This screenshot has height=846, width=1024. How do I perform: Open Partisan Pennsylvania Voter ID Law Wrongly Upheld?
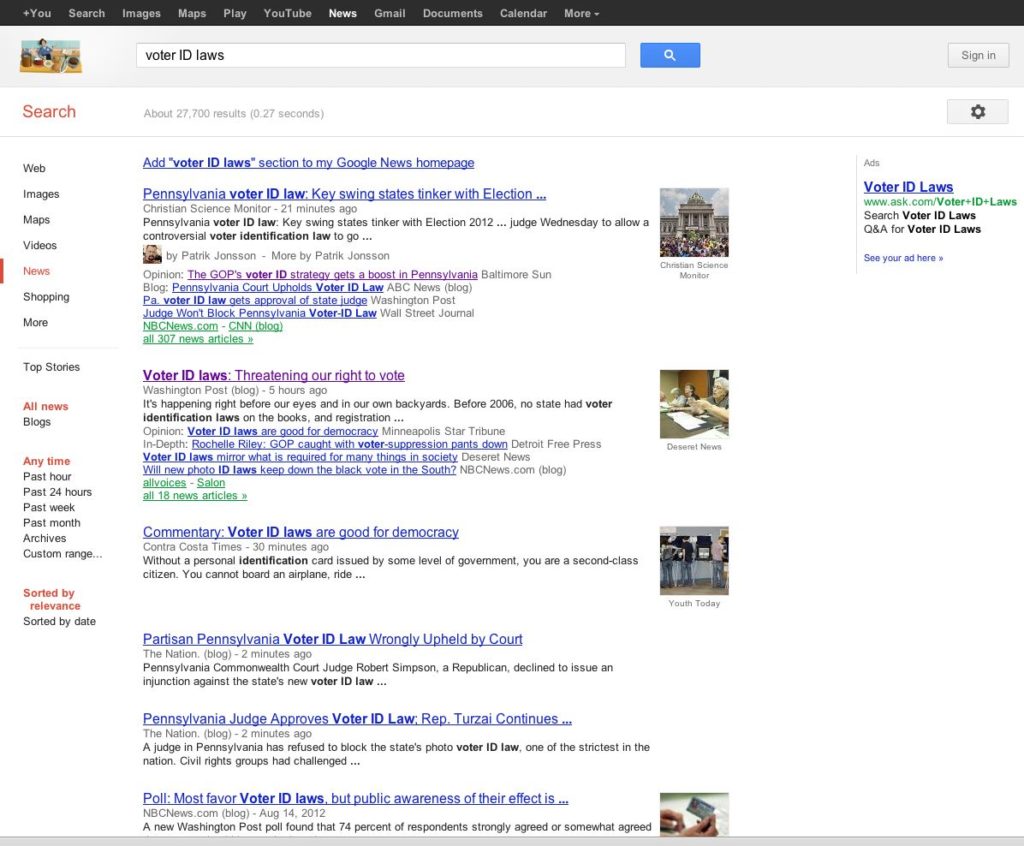(x=333, y=640)
